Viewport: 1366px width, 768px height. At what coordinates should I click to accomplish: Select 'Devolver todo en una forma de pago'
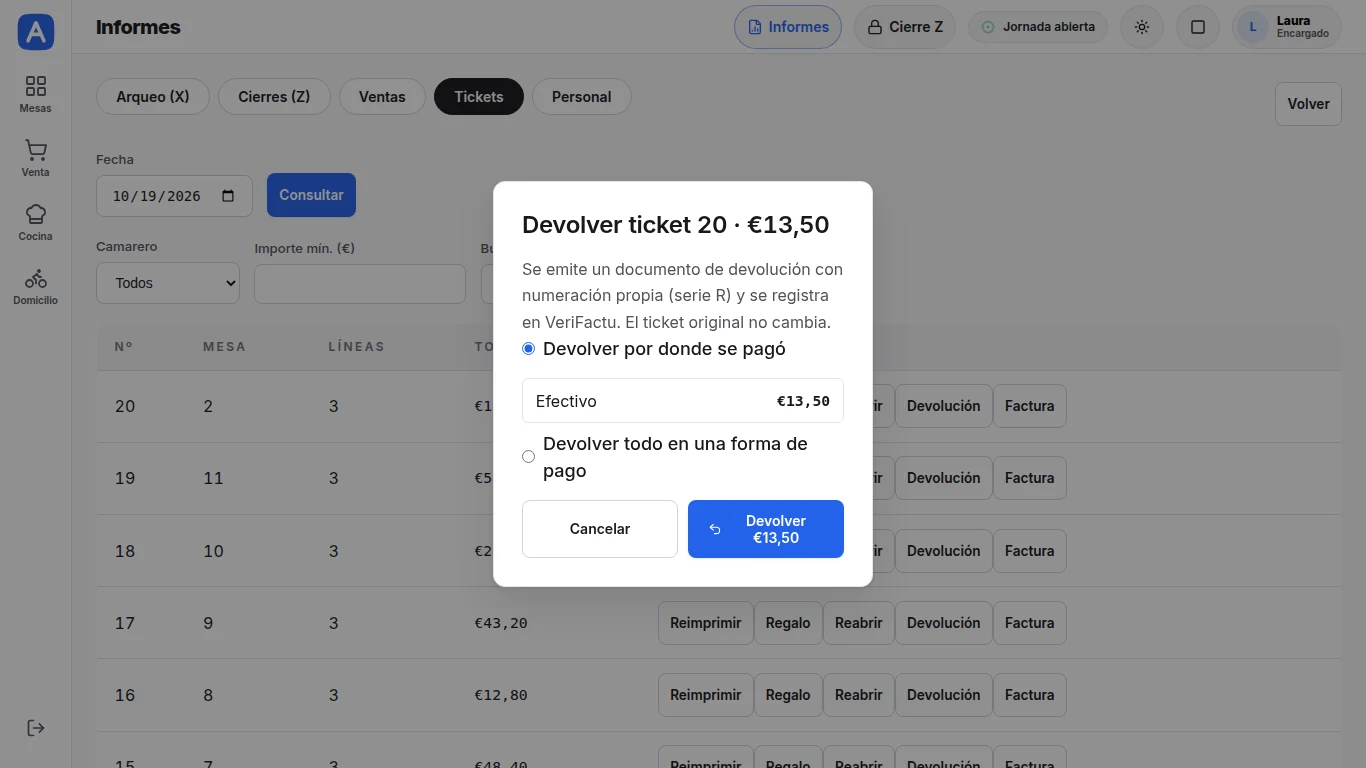click(x=529, y=457)
